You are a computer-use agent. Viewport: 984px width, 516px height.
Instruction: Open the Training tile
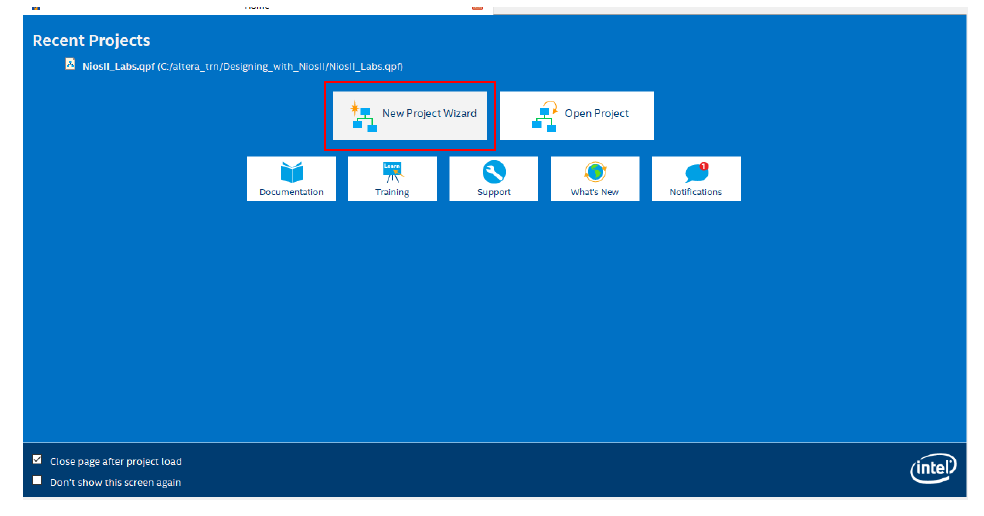[x=392, y=179]
